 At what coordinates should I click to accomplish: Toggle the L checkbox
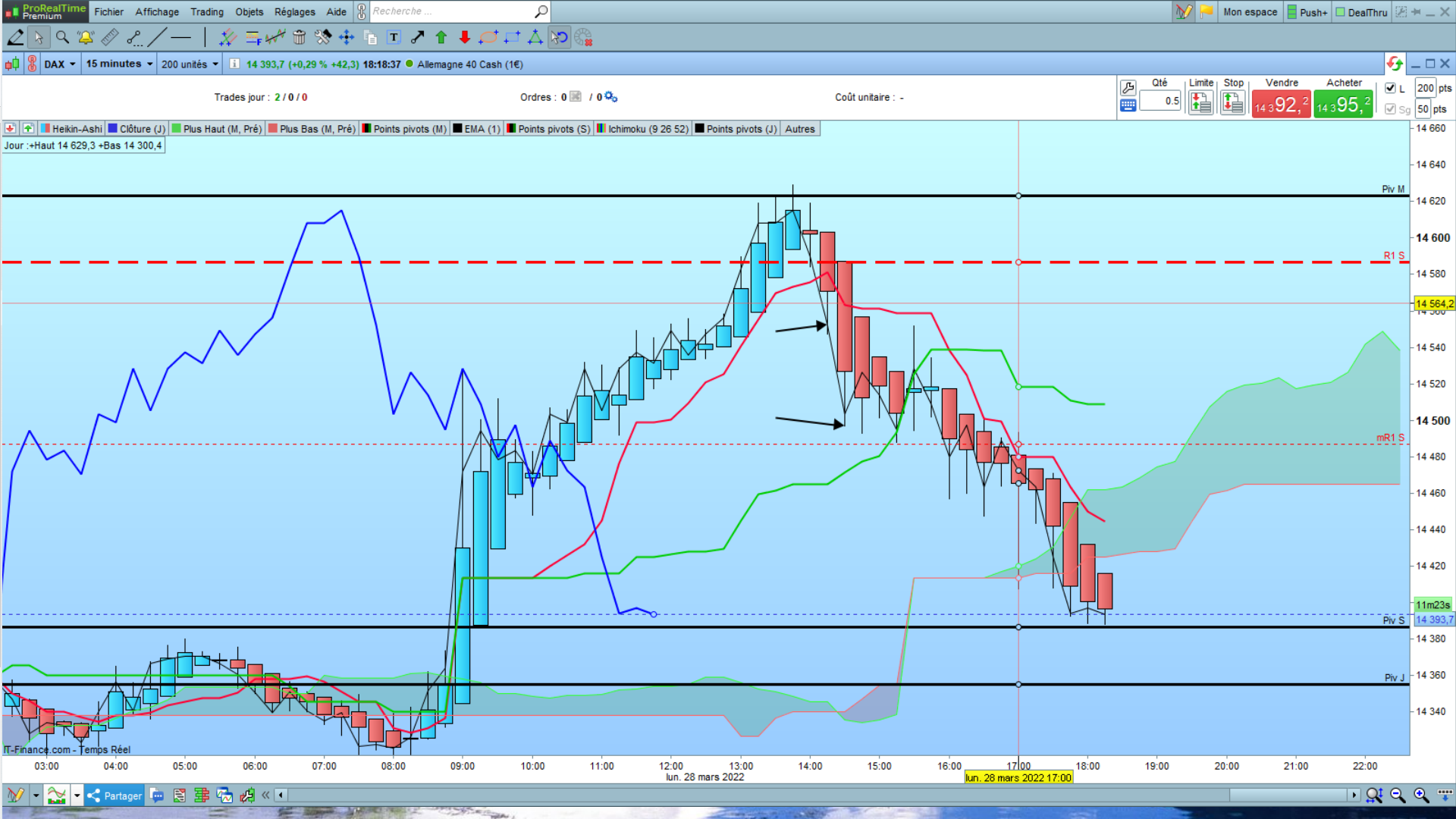click(1391, 88)
